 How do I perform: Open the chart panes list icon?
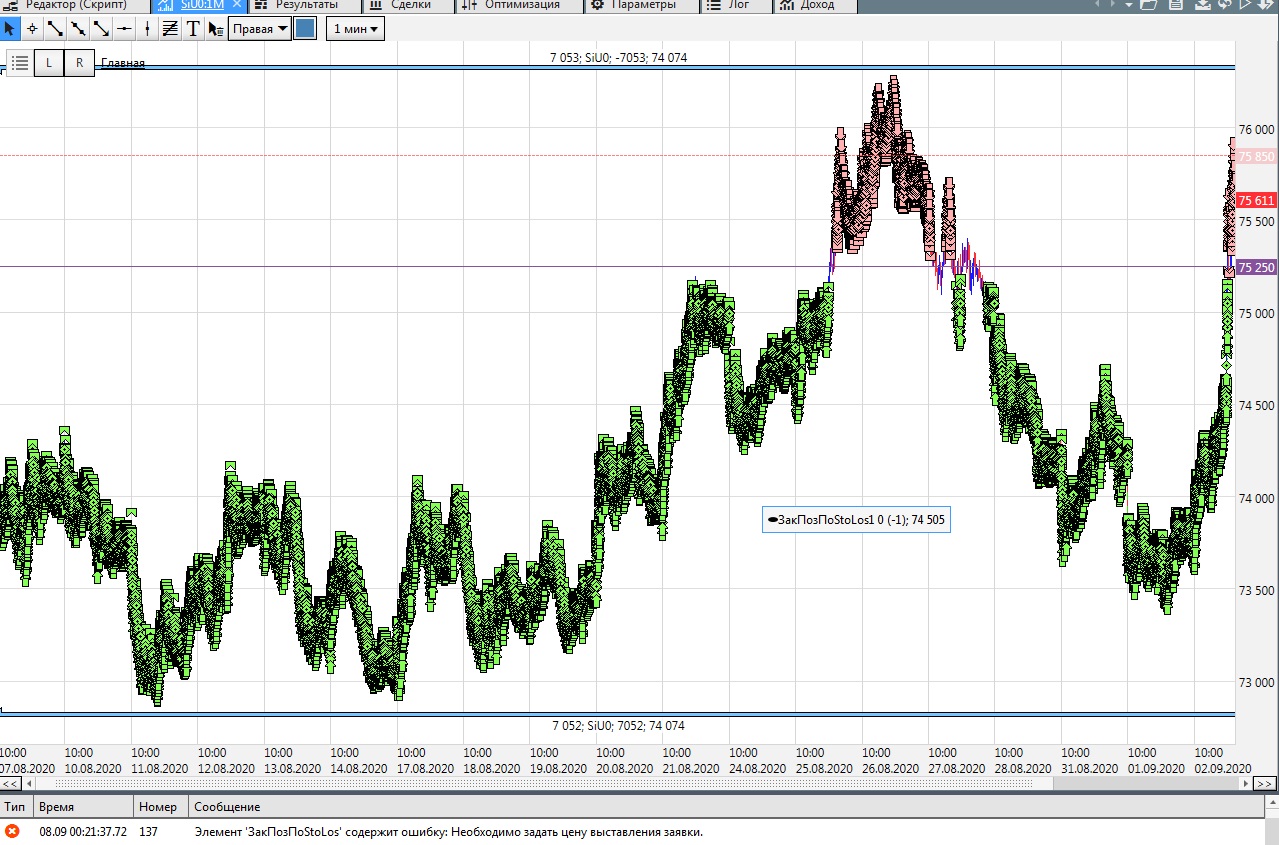coord(20,63)
